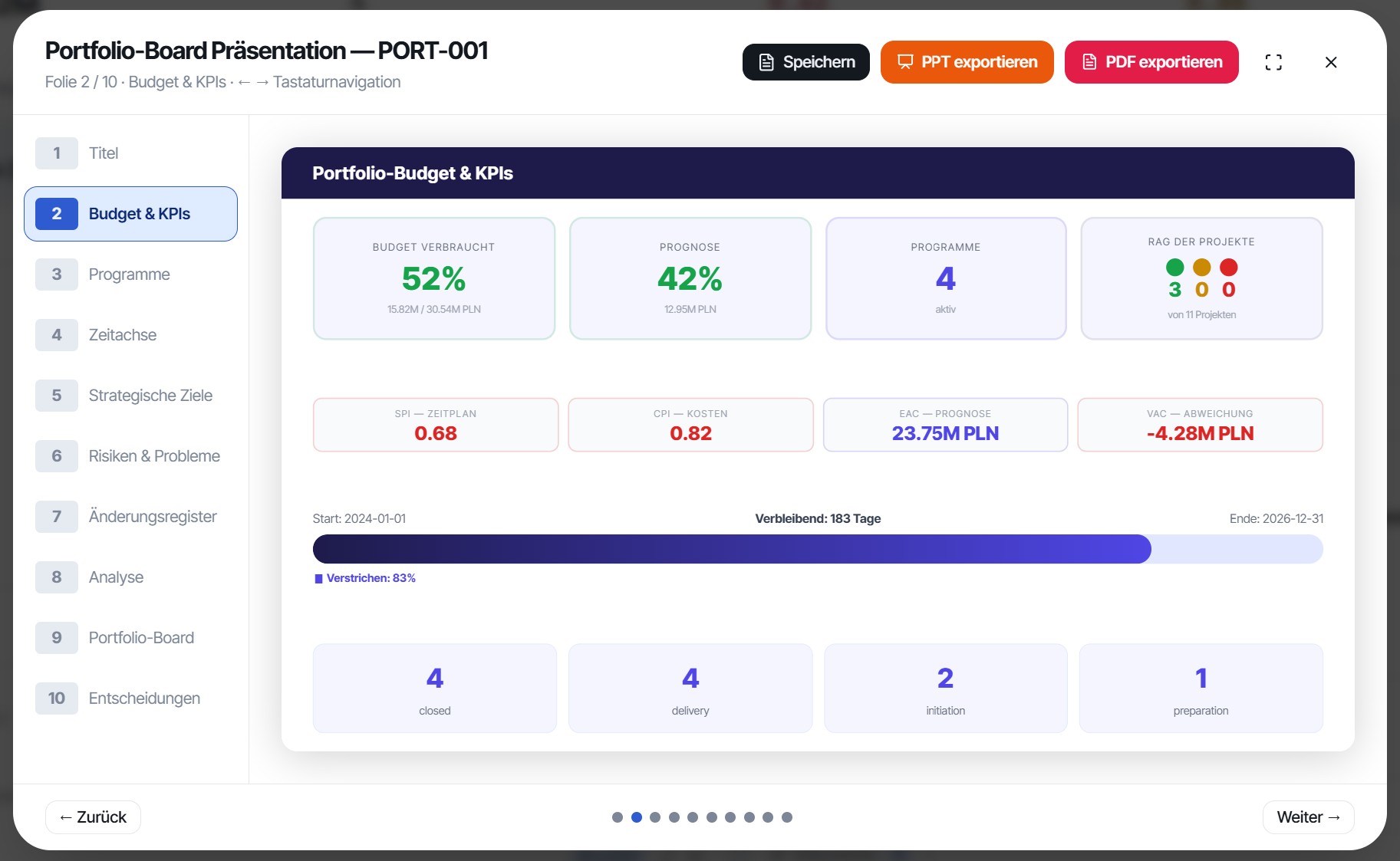Open the Titel slide in sidebar
Viewport: 1400px width, 861px height.
coord(130,153)
